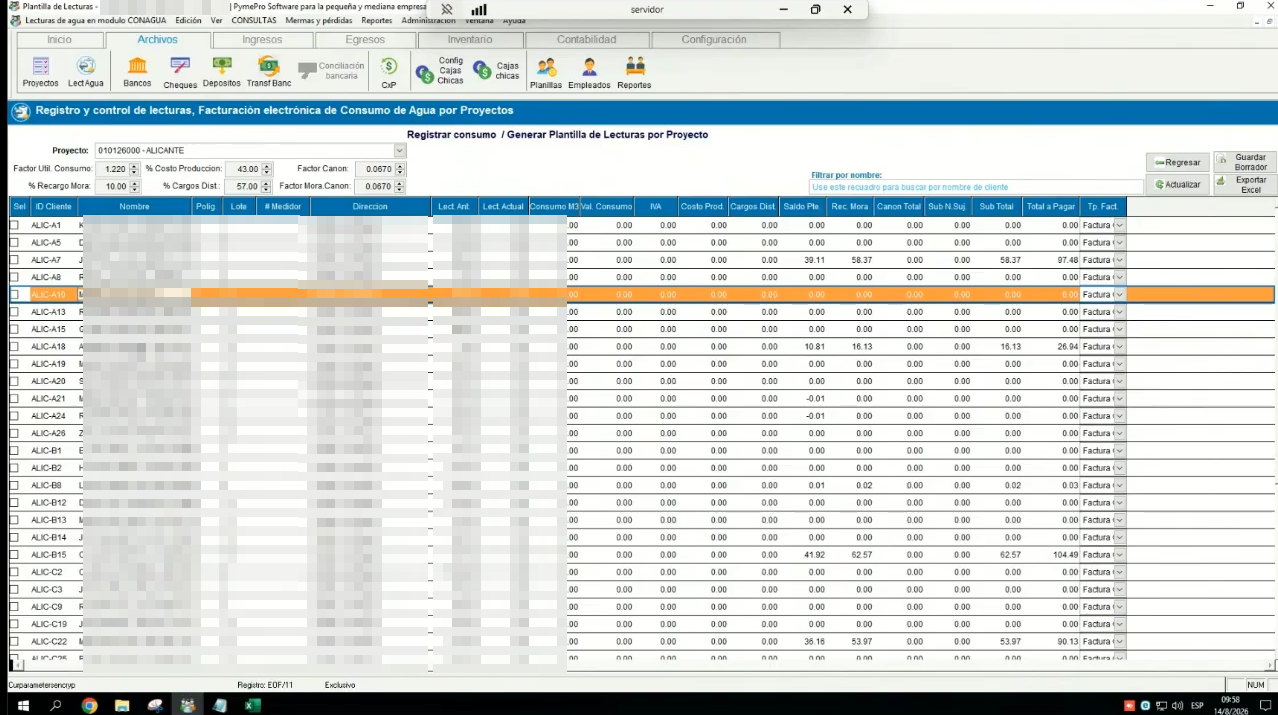Open the LectAgua water readings icon

86,73
